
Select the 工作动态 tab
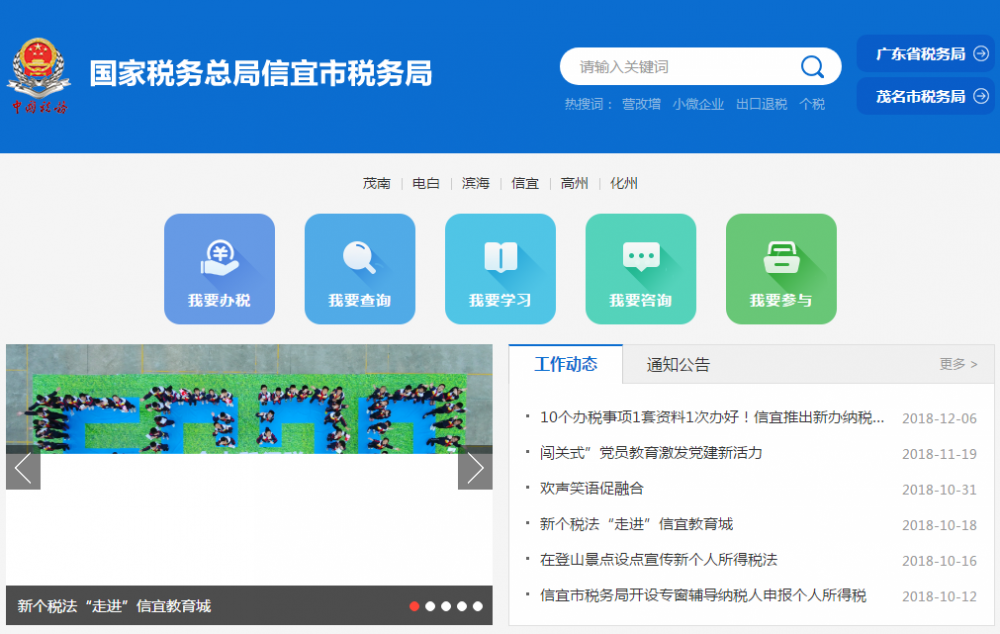point(566,364)
